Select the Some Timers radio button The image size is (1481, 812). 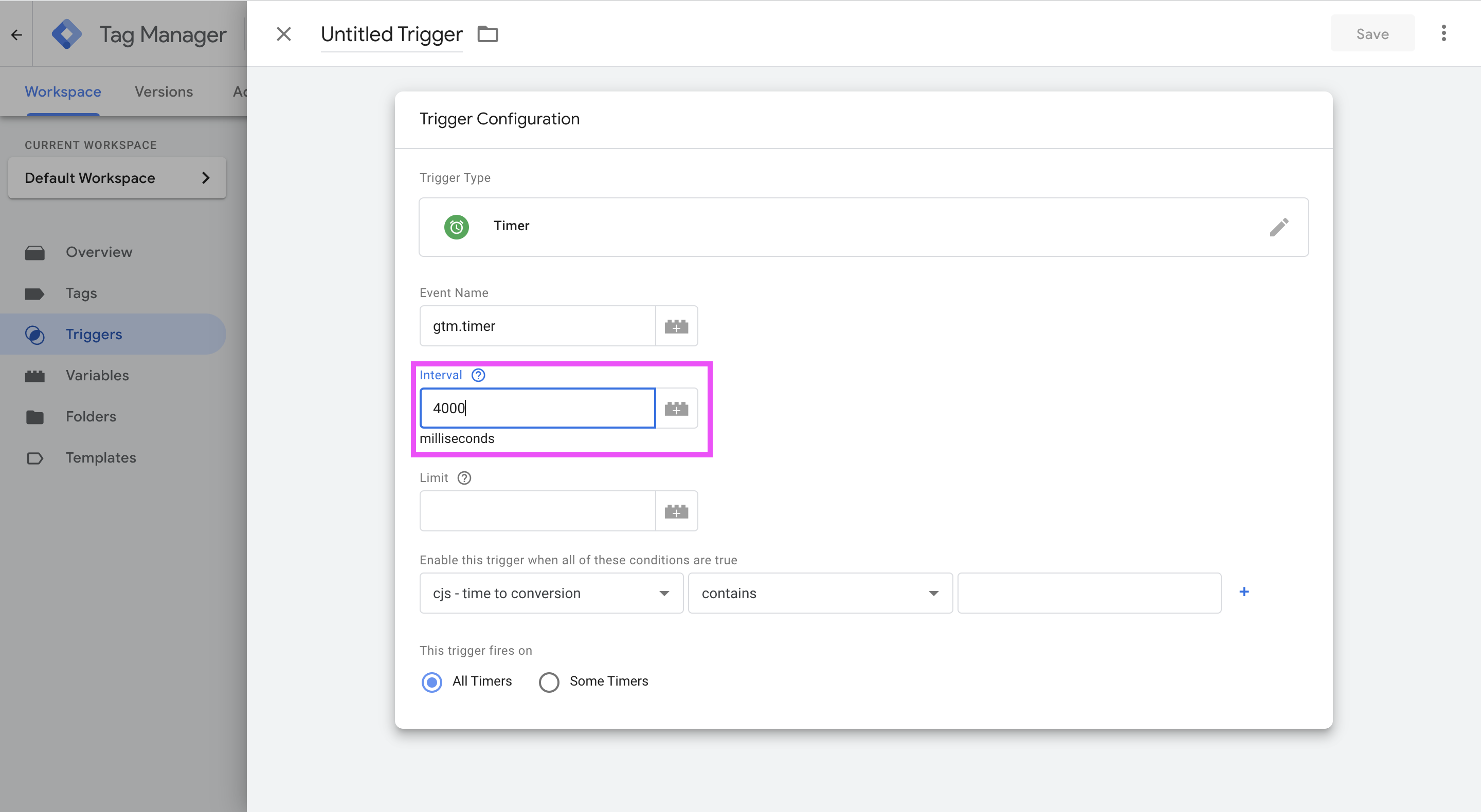(x=549, y=682)
